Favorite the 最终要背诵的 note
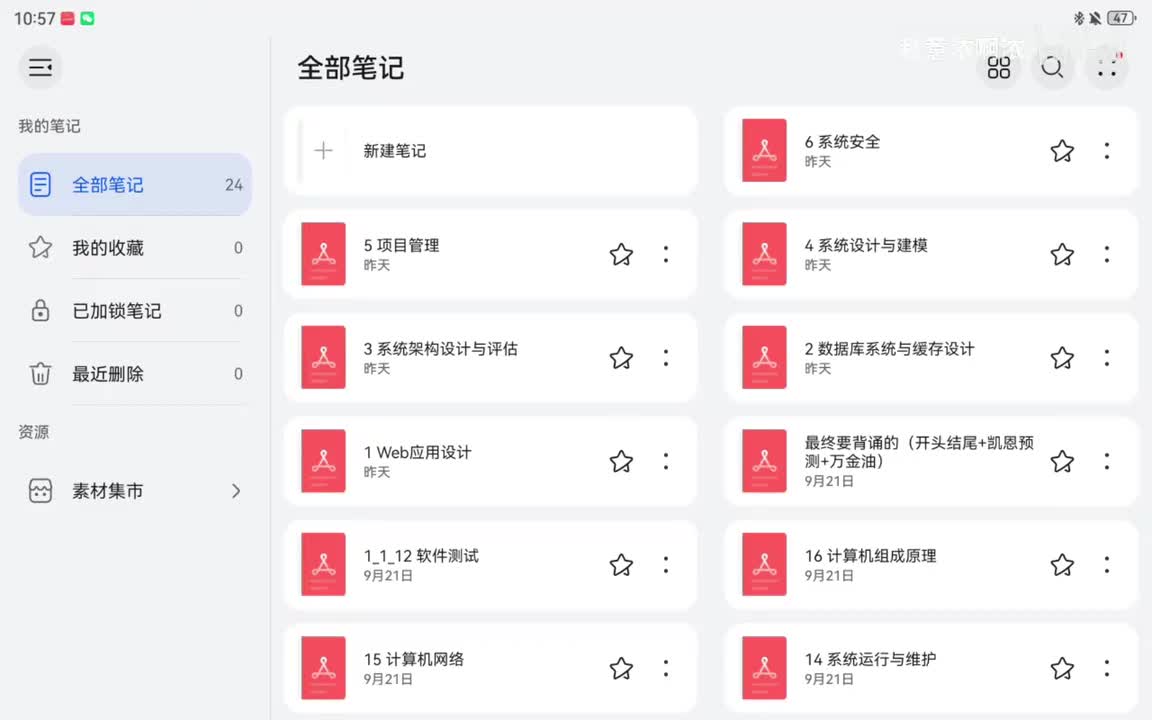This screenshot has height=720, width=1152. tap(1062, 461)
